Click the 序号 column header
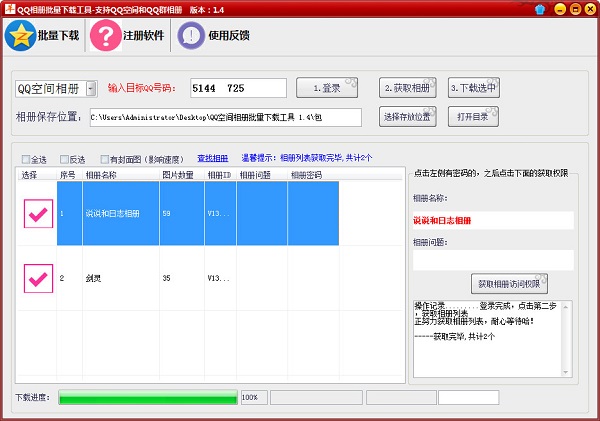 click(x=69, y=175)
